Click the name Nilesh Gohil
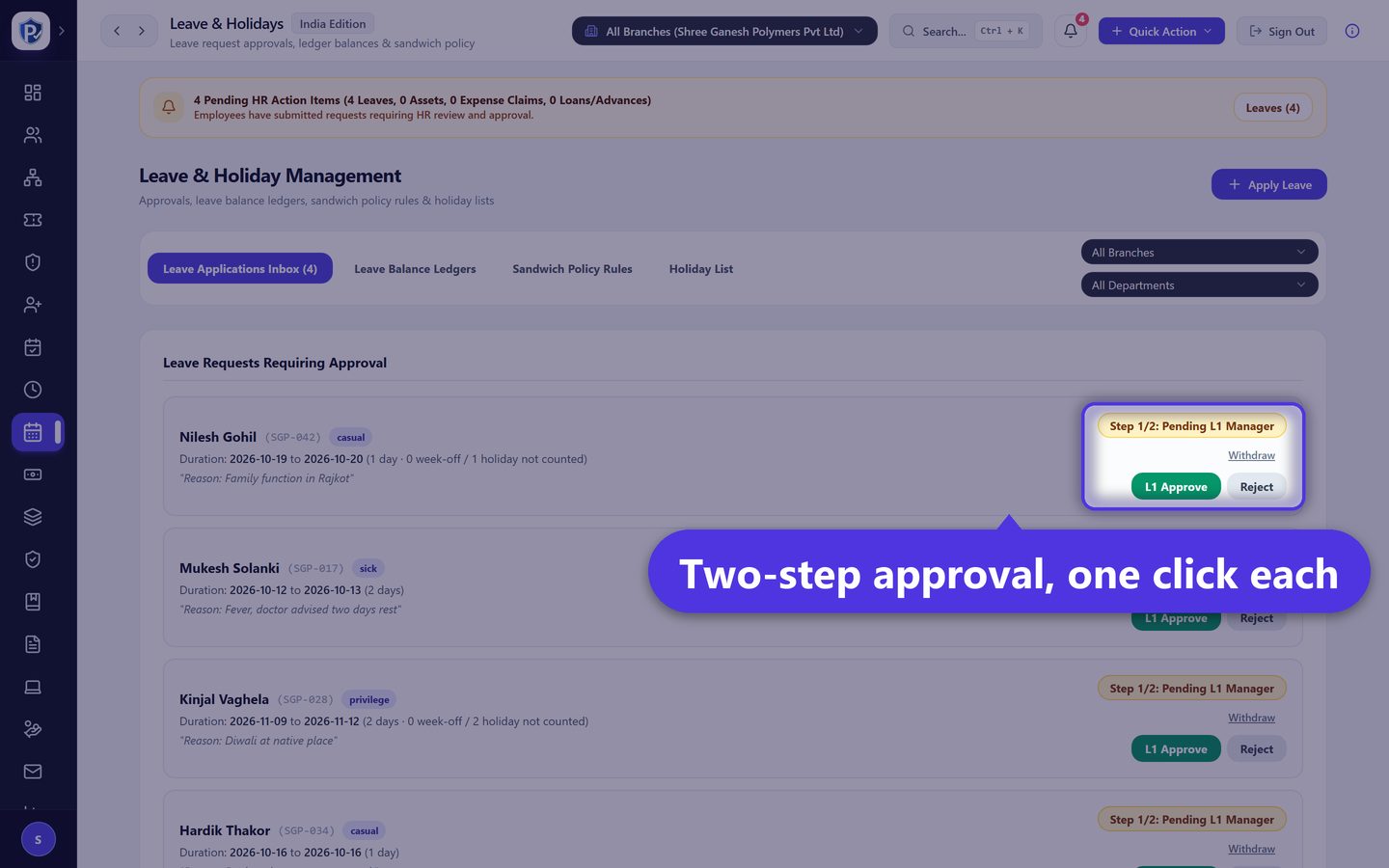1389x868 pixels. pyautogui.click(x=218, y=437)
